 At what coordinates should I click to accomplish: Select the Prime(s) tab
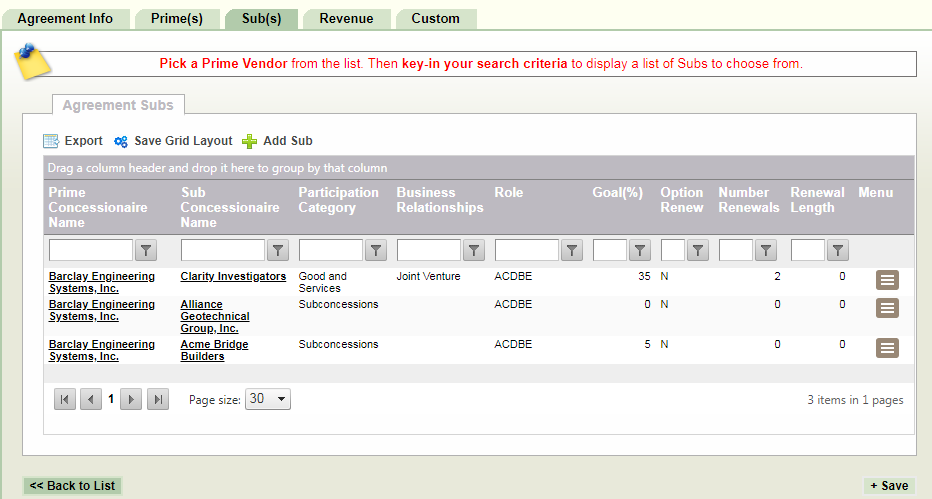point(176,19)
